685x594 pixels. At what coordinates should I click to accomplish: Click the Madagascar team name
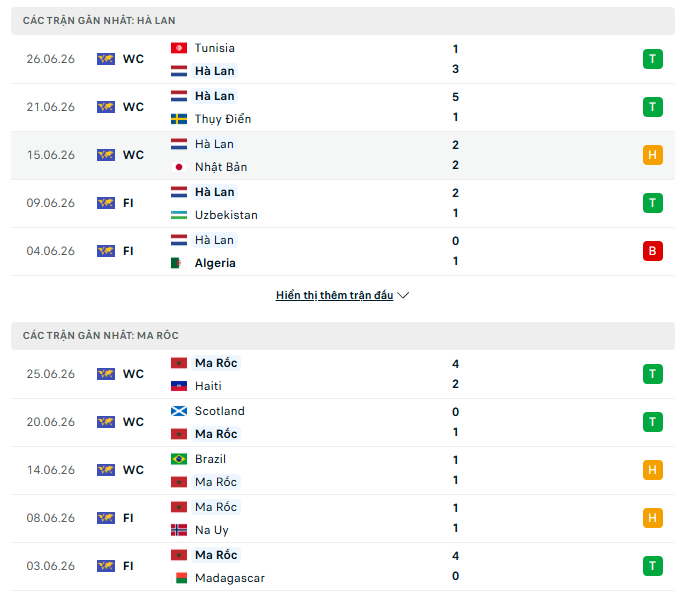230,578
